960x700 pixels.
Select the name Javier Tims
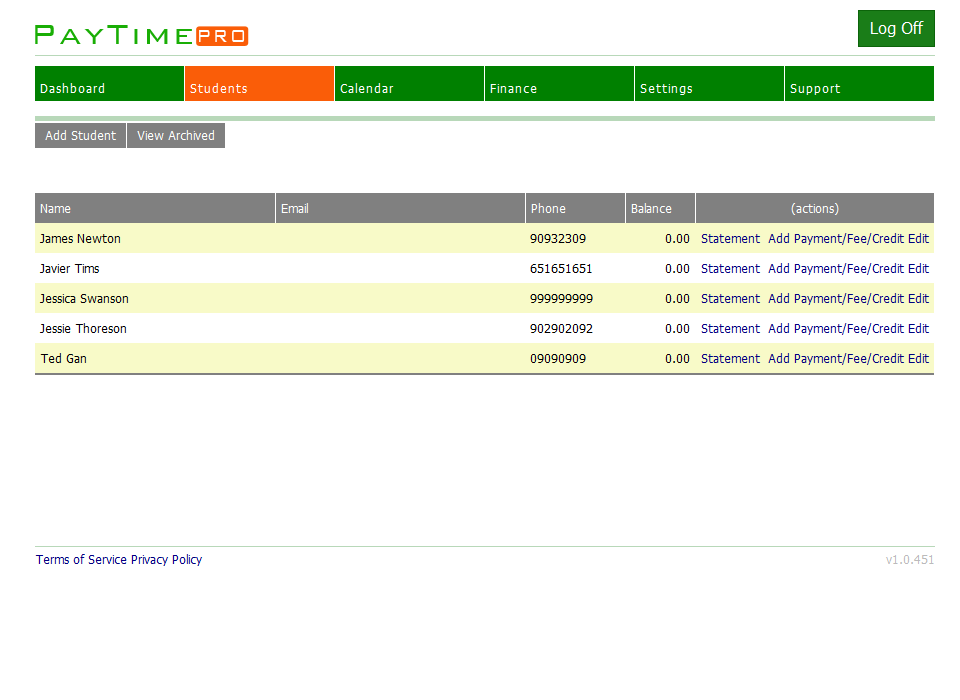click(69, 269)
